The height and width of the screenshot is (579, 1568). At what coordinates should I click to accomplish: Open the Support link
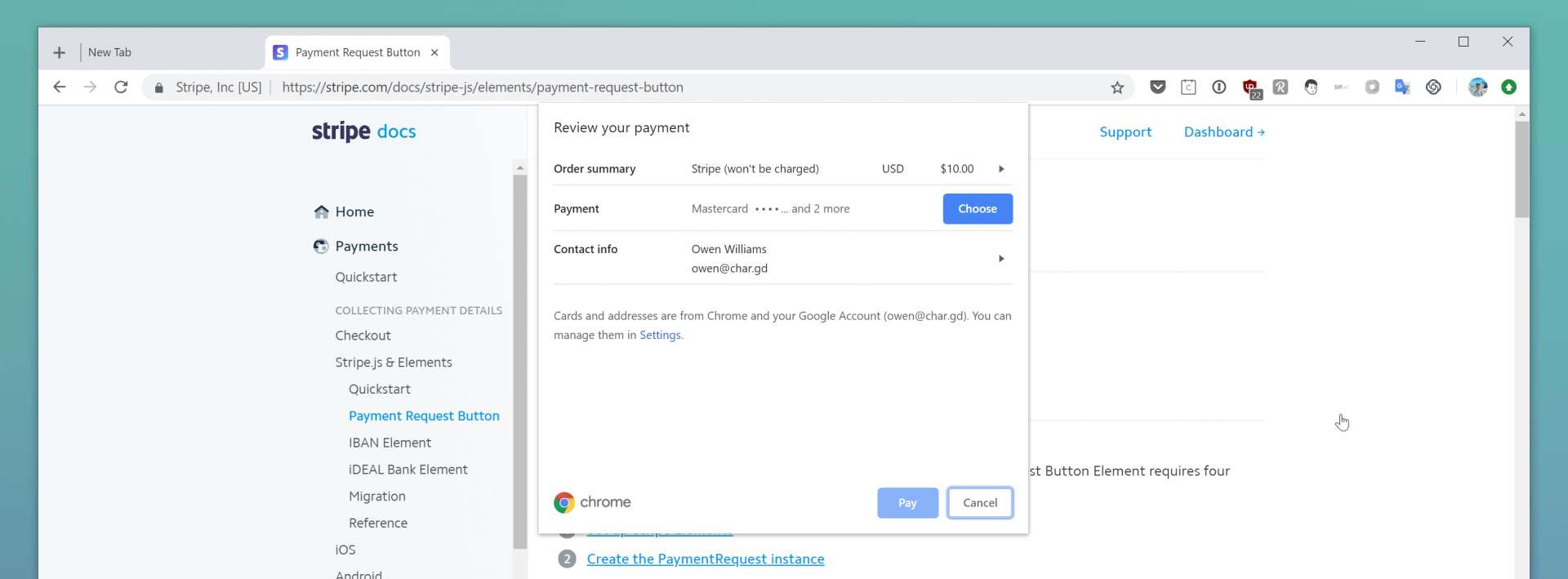(1125, 132)
